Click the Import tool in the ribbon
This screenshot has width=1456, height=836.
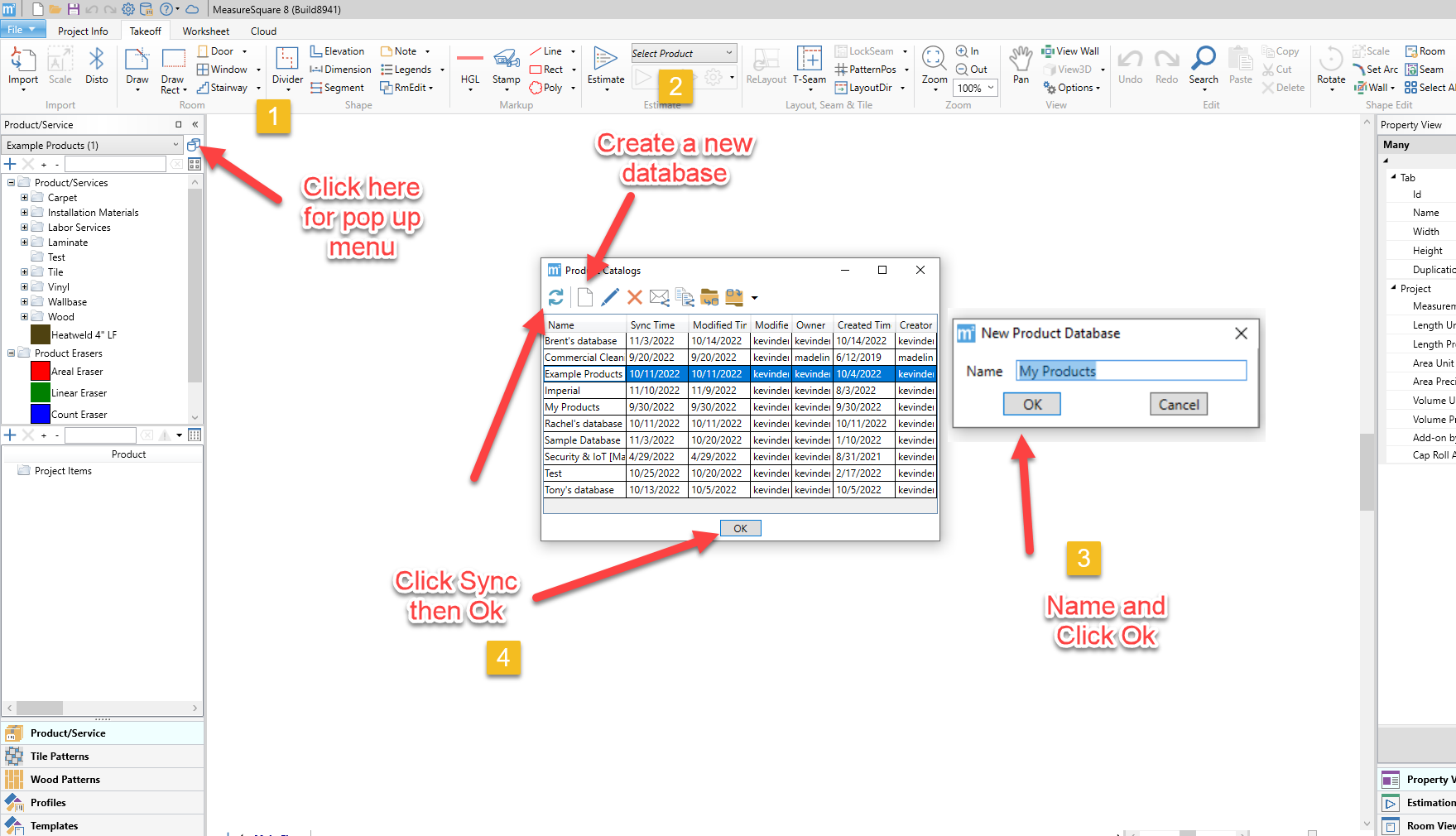click(23, 66)
